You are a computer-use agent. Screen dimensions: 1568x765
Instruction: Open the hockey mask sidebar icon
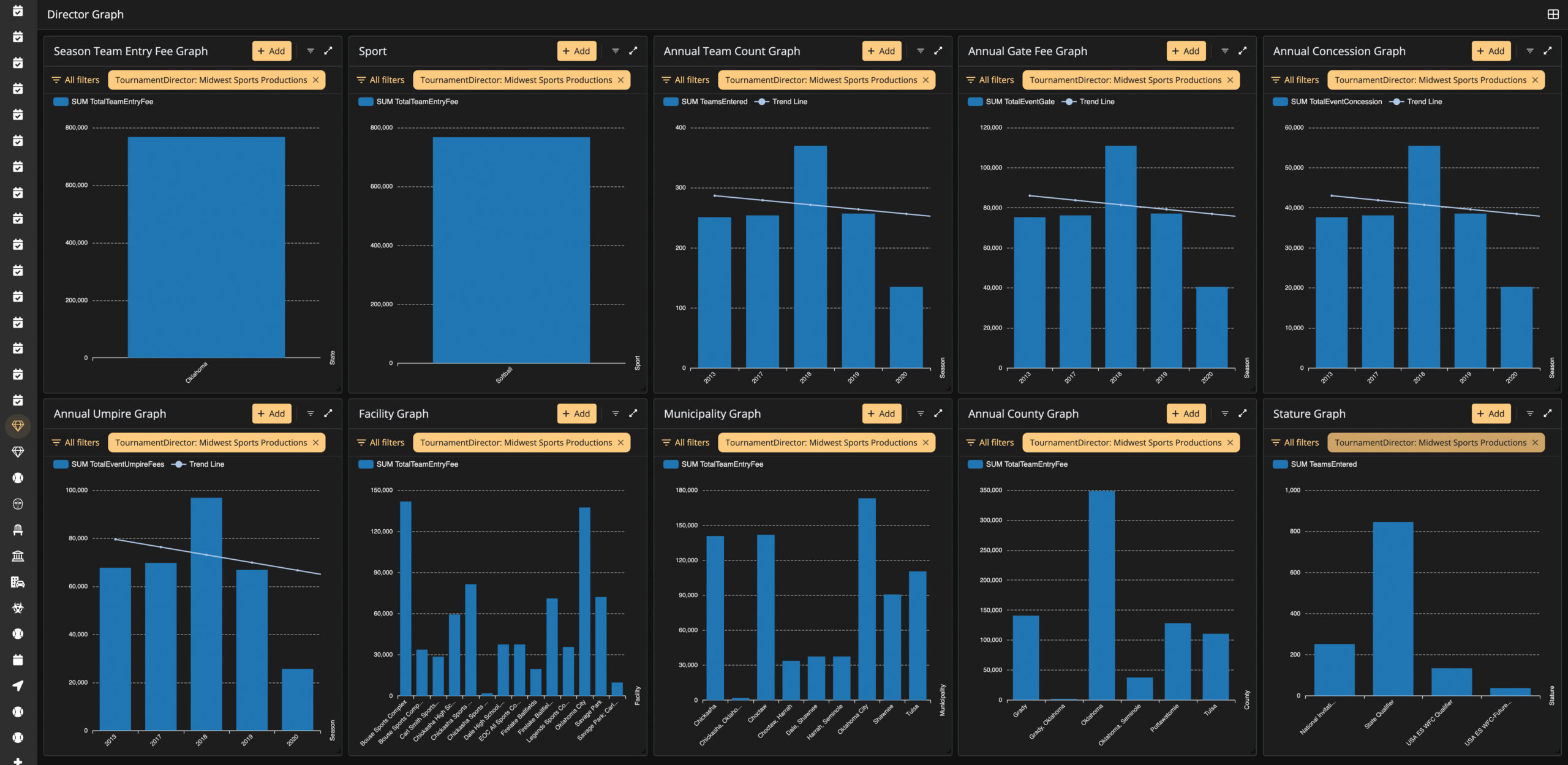(18, 504)
